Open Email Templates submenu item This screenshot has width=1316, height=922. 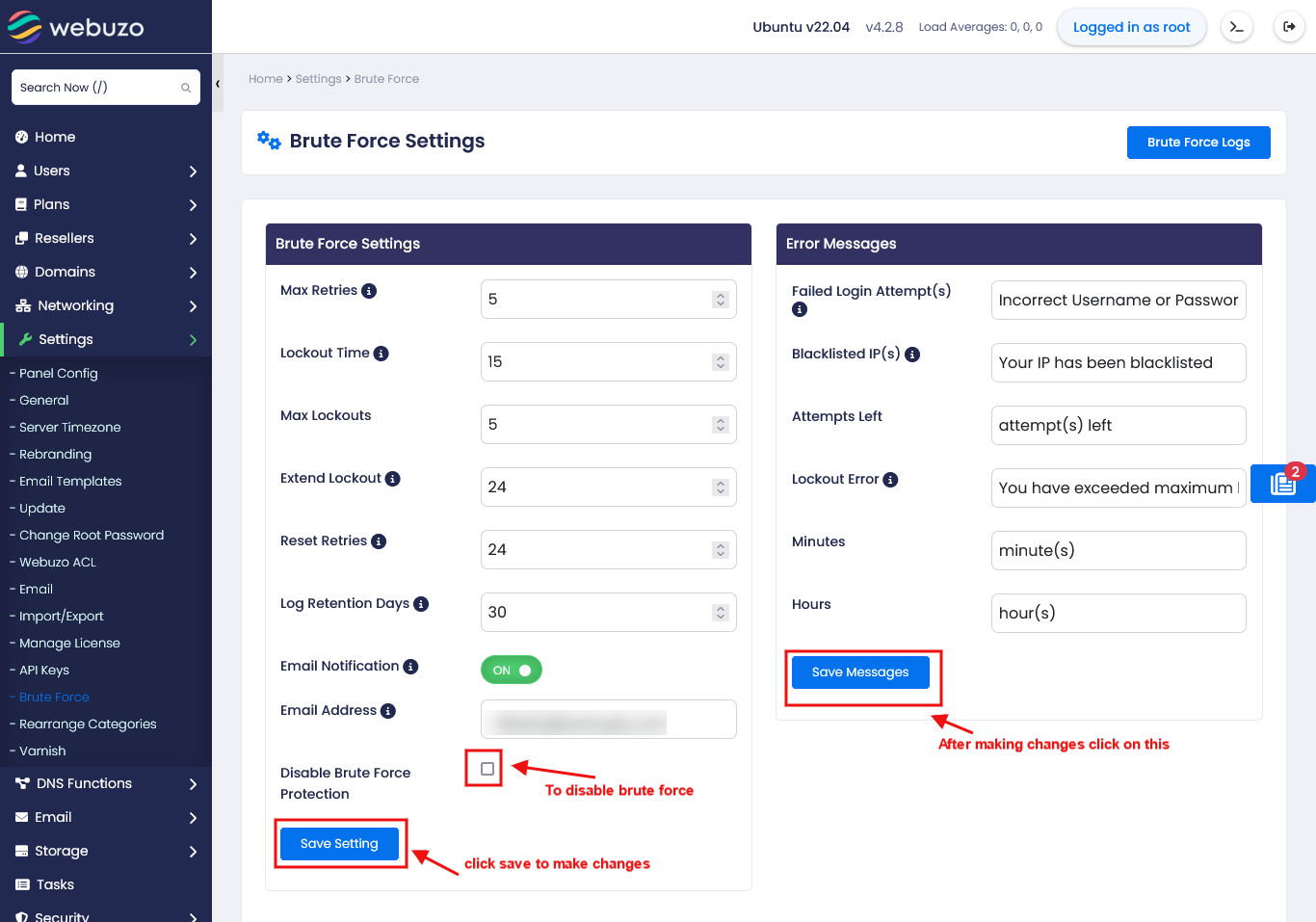click(x=70, y=481)
